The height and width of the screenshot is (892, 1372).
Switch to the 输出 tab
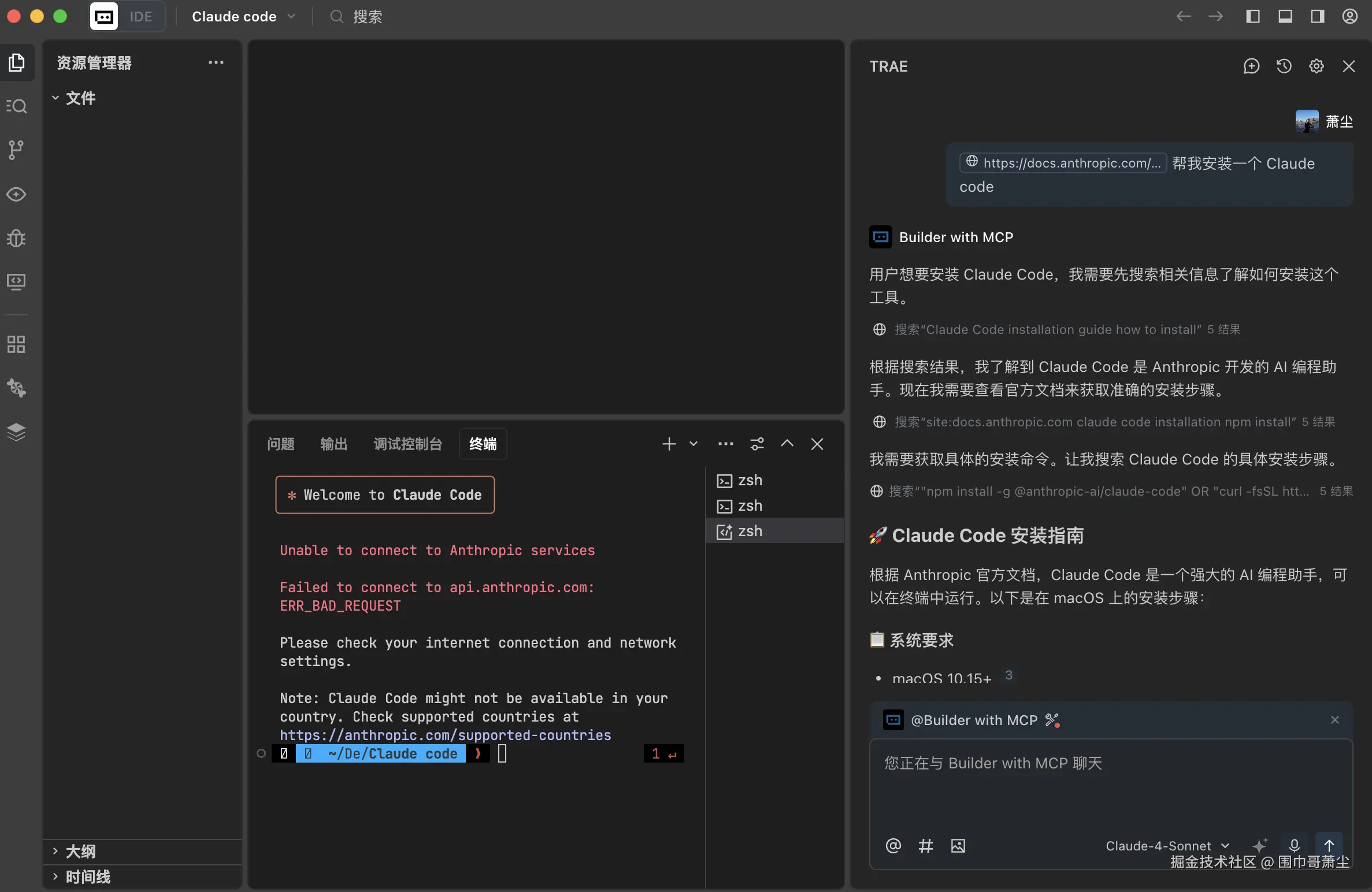click(x=333, y=444)
